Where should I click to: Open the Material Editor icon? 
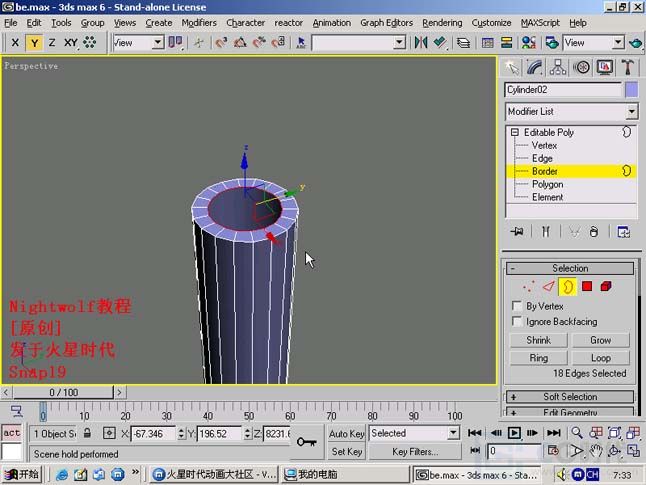click(x=529, y=42)
